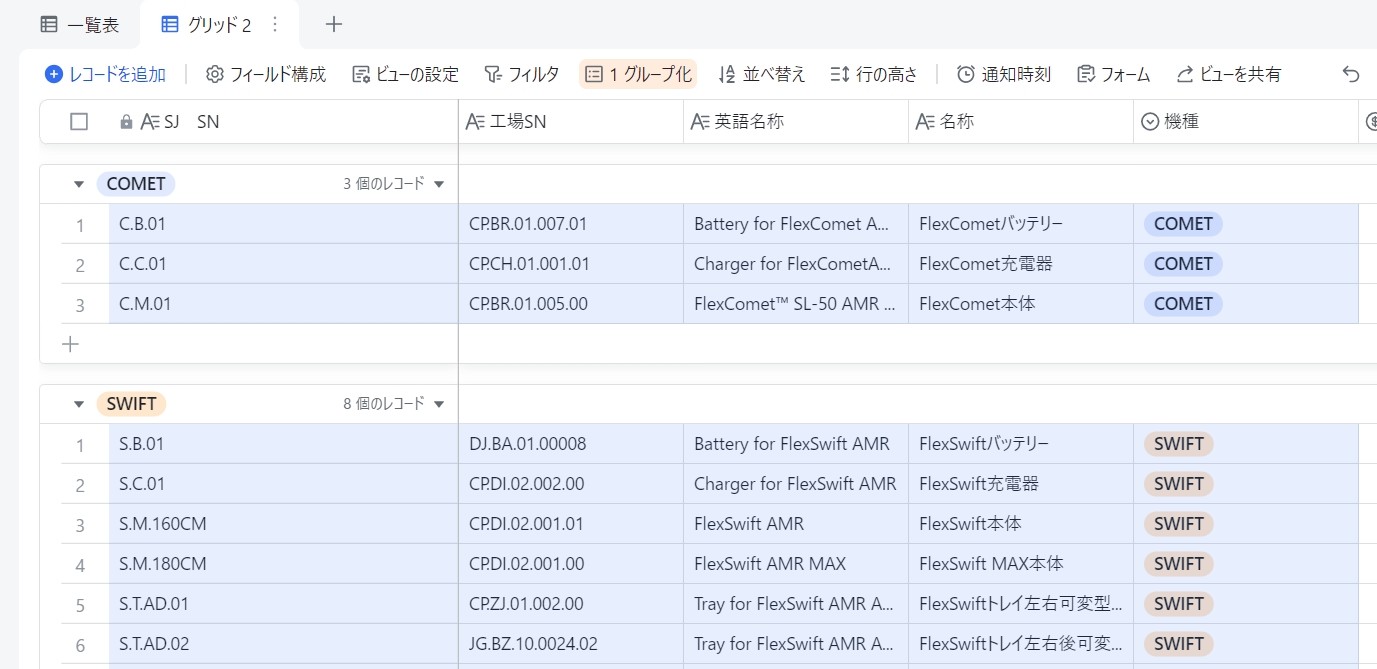Select cell S.B.01
Image resolution: width=1377 pixels, height=669 pixels.
pyautogui.click(x=283, y=444)
